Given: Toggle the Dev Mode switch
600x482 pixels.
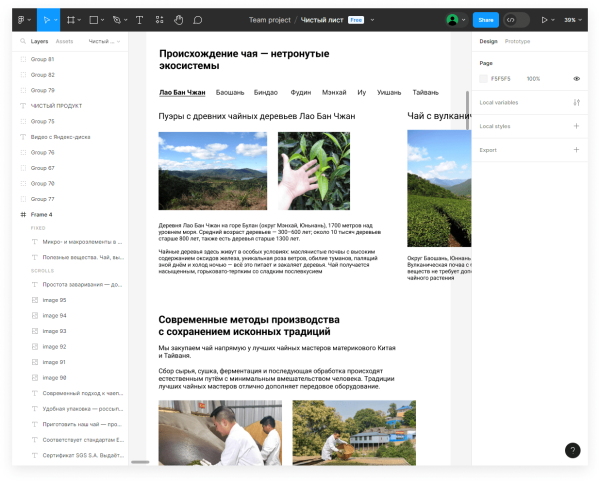Looking at the screenshot, I should (x=515, y=19).
